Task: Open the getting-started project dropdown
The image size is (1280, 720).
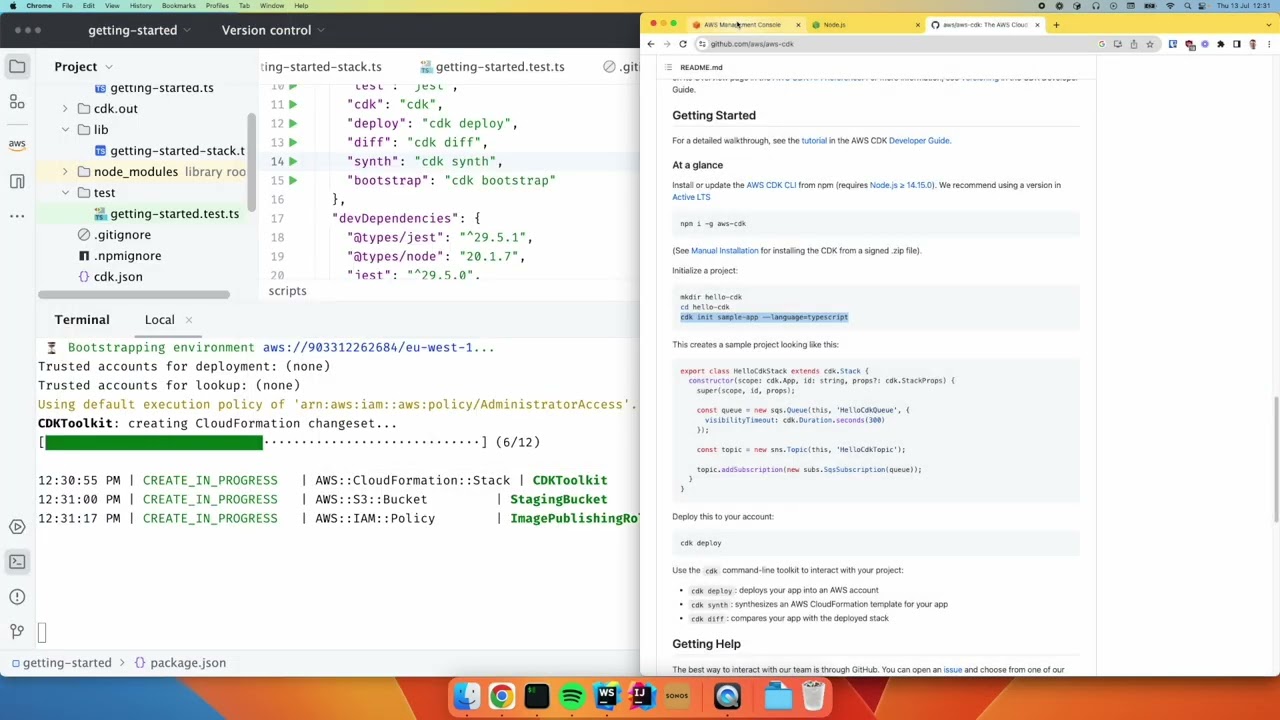Action: tap(139, 30)
